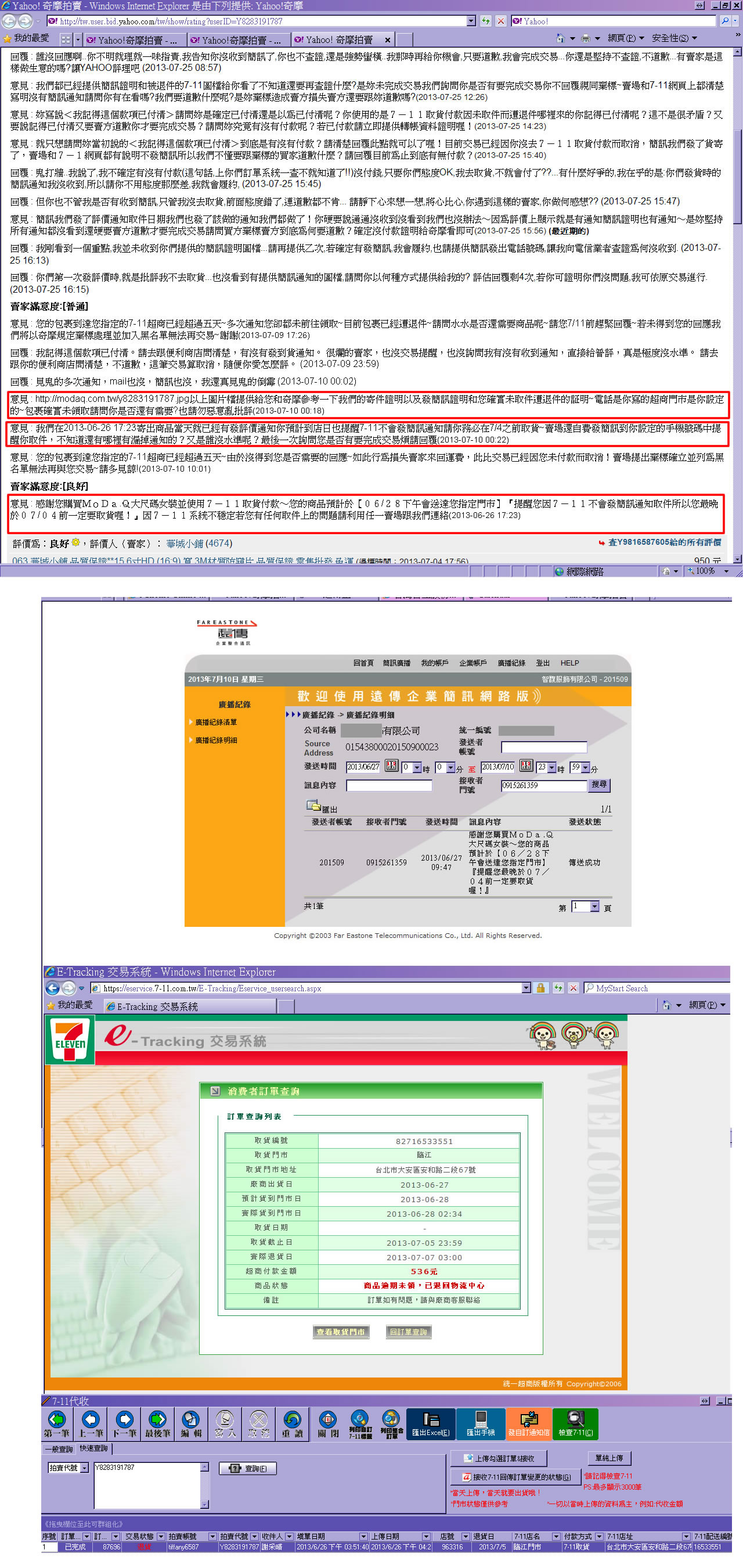Click the 關閉 close icon in 7-11代收 toolbar
The height and width of the screenshot is (1568, 743).
click(327, 1424)
